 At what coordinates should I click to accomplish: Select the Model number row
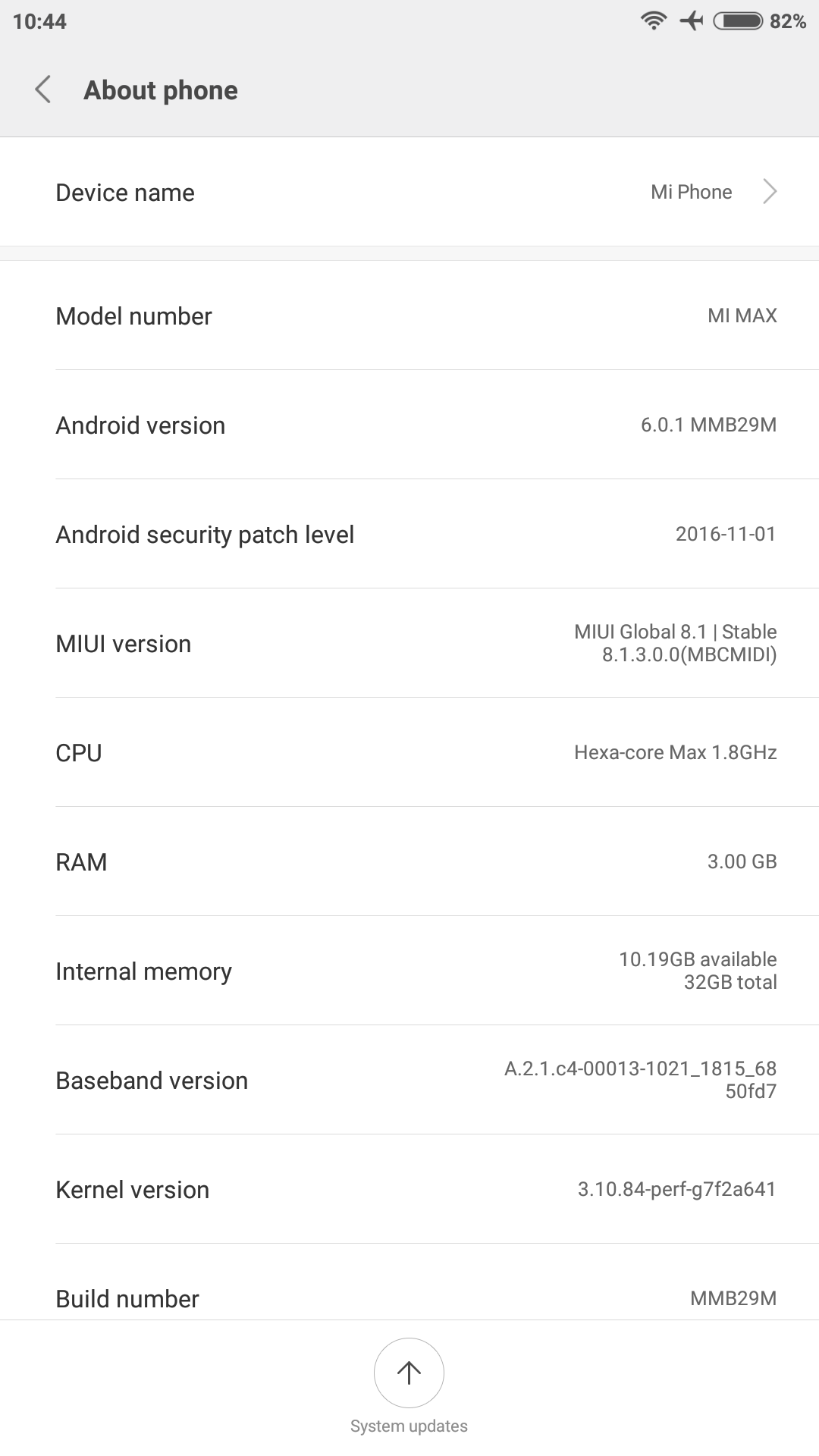click(409, 315)
